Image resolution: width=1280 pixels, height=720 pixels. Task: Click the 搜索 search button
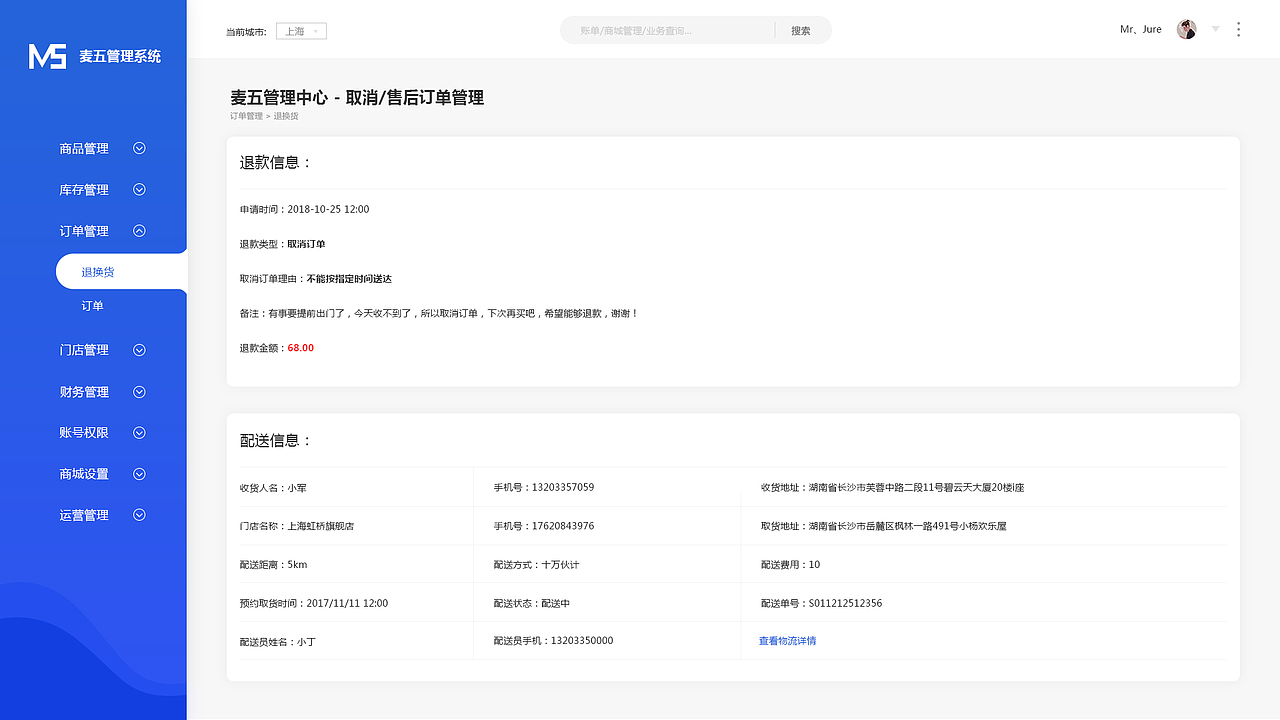click(x=801, y=31)
